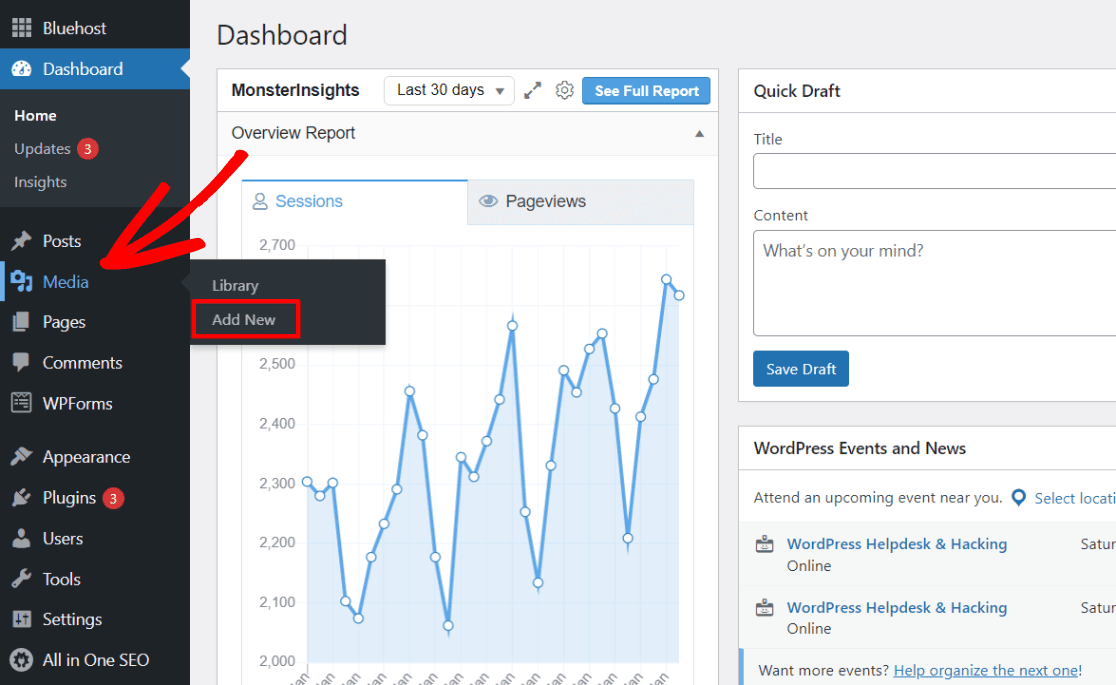Click the What's on your mind content box
The height and width of the screenshot is (685, 1116).
(x=934, y=283)
